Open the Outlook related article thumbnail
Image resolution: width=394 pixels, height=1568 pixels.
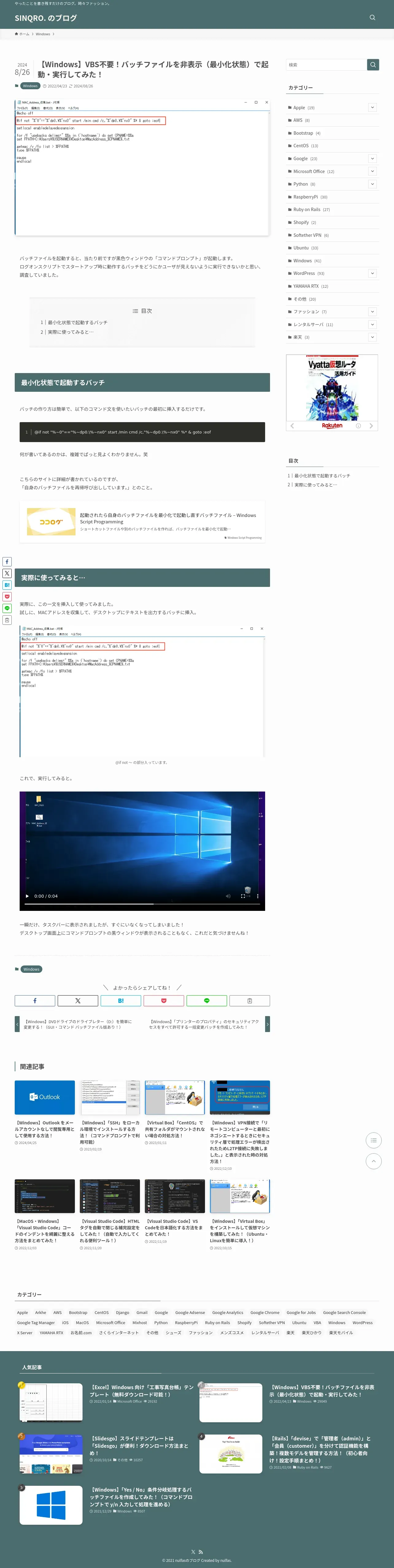pyautogui.click(x=44, y=1097)
